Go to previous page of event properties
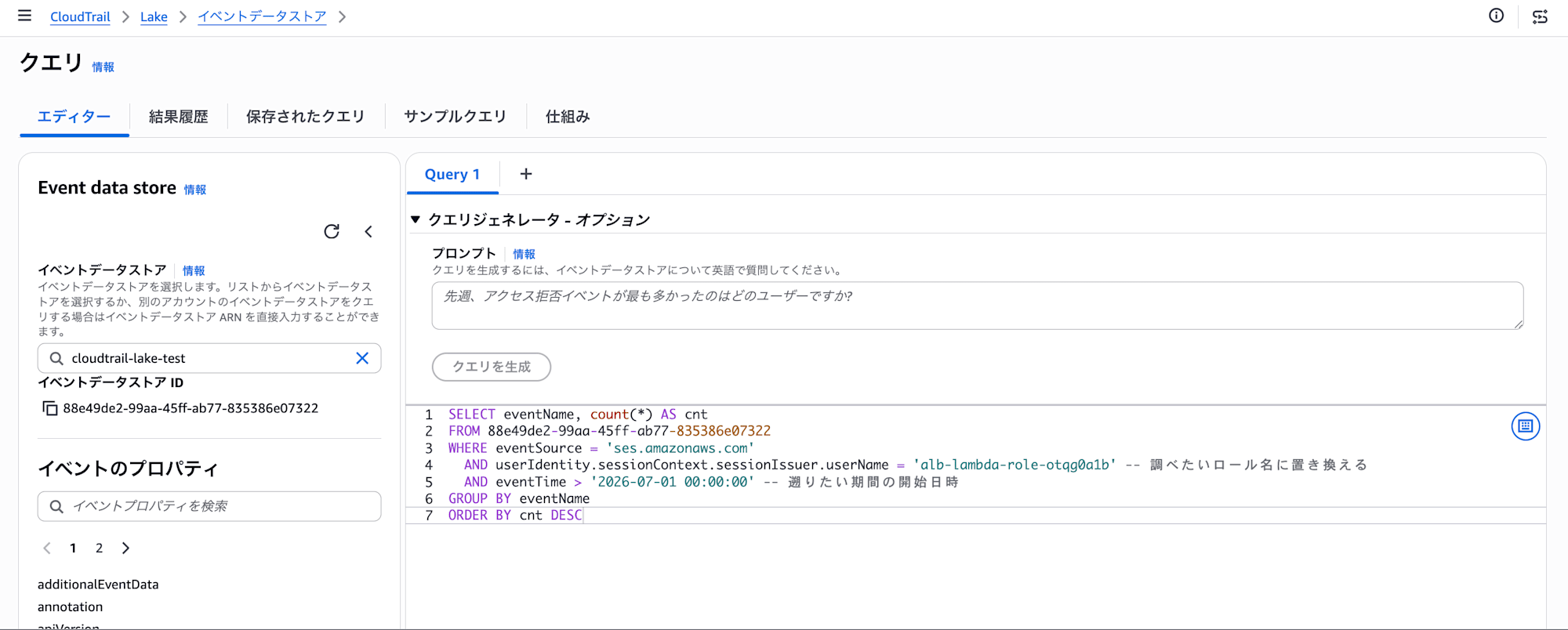The width and height of the screenshot is (1568, 630). pyautogui.click(x=47, y=548)
